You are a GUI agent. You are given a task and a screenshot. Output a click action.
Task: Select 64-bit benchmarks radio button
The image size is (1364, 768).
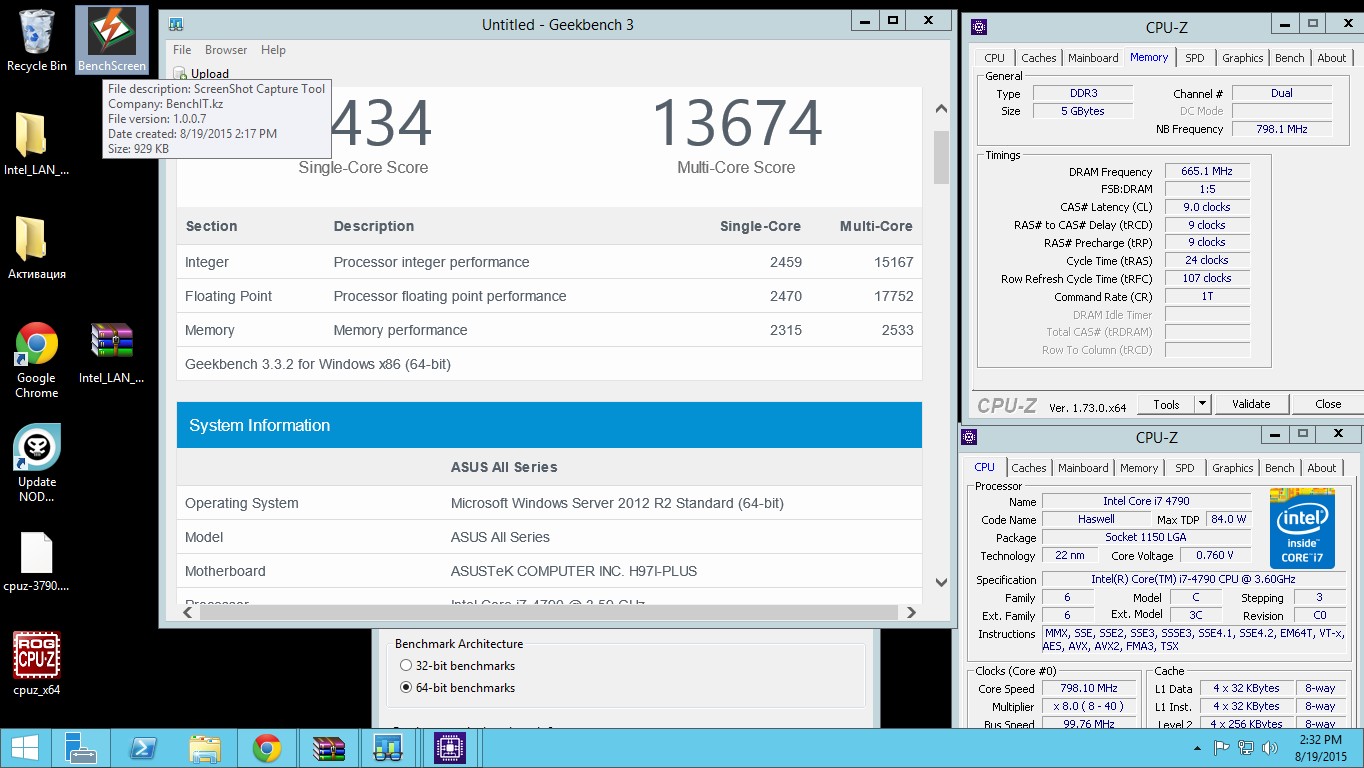406,688
